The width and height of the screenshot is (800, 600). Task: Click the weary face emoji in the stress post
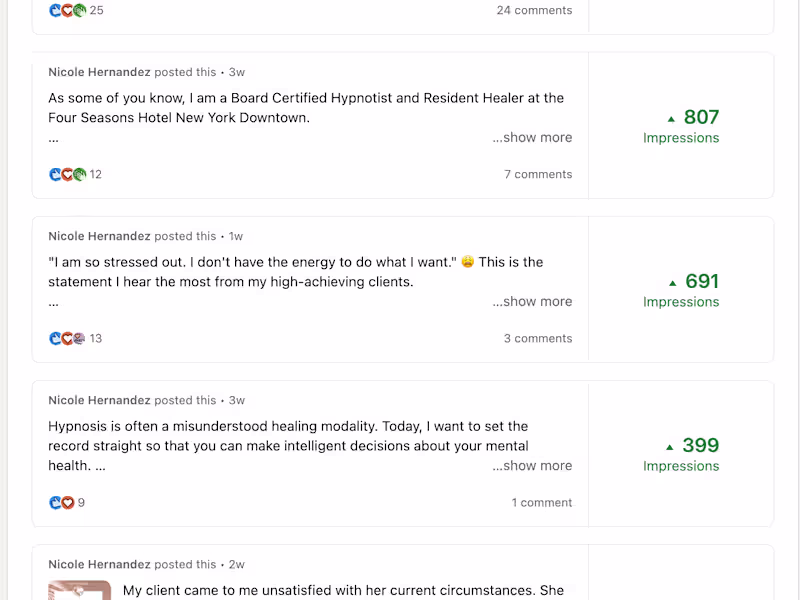[x=467, y=263]
